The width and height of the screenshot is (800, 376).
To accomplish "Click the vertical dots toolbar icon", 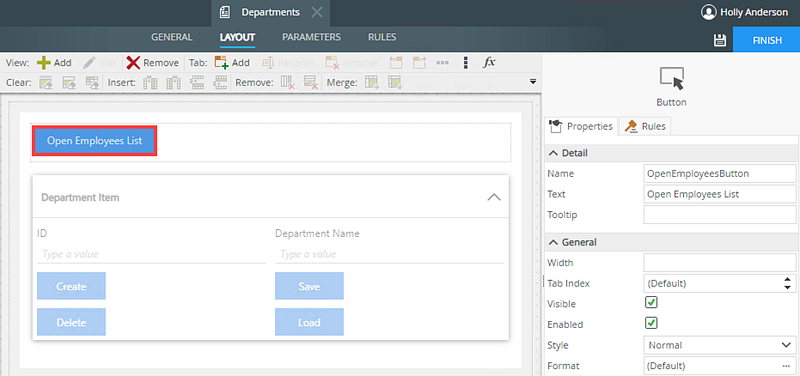I will 465,63.
